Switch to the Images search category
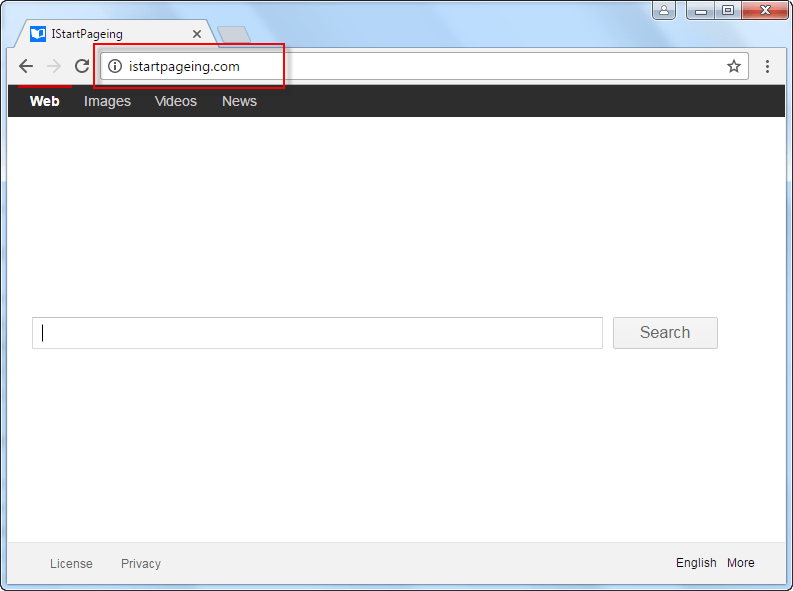Screen dimensions: 793x591 (x=107, y=101)
